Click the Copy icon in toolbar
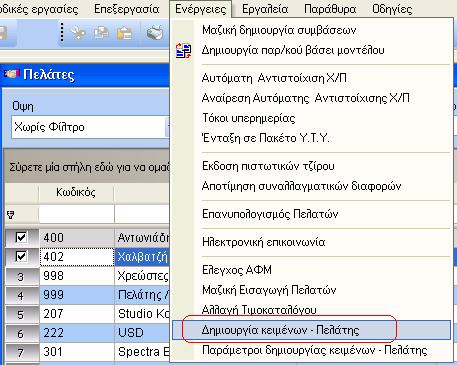The width and height of the screenshot is (457, 365). point(101,33)
